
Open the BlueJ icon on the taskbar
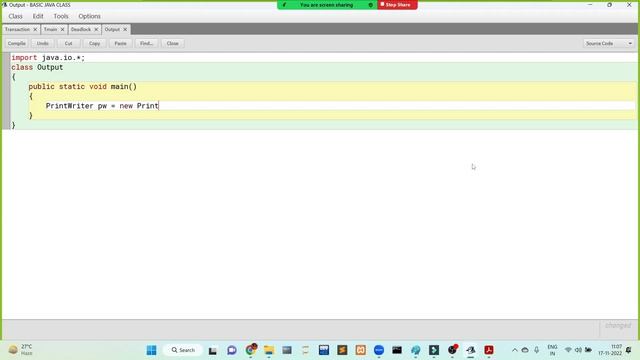pyautogui.click(x=470, y=350)
